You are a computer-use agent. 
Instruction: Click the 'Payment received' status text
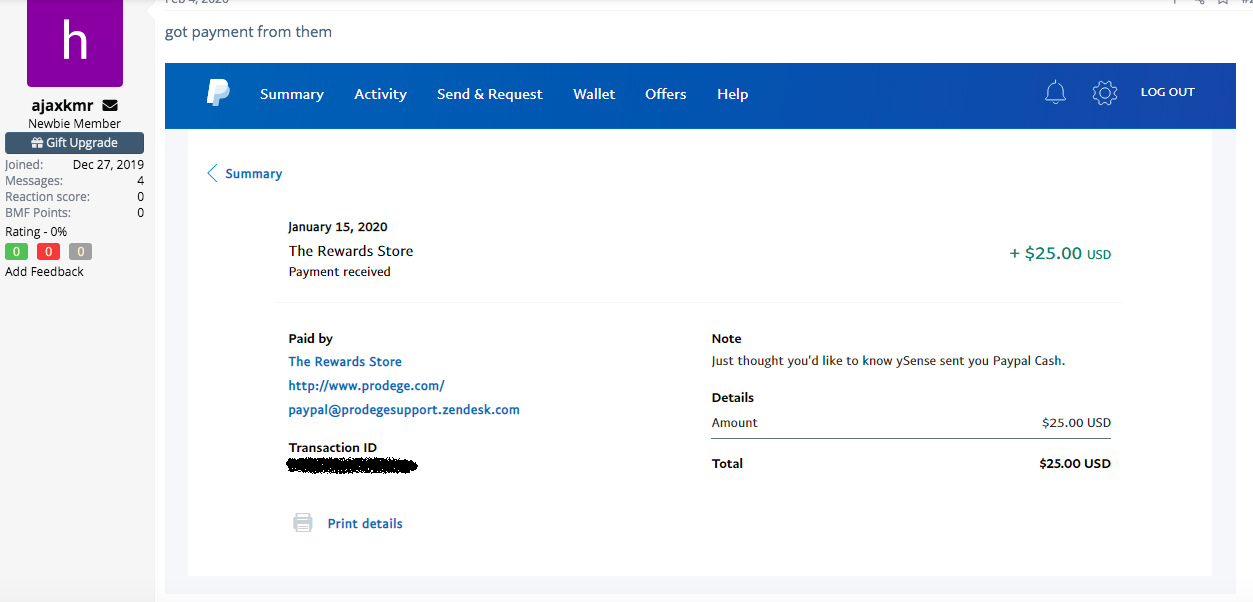tap(340, 272)
